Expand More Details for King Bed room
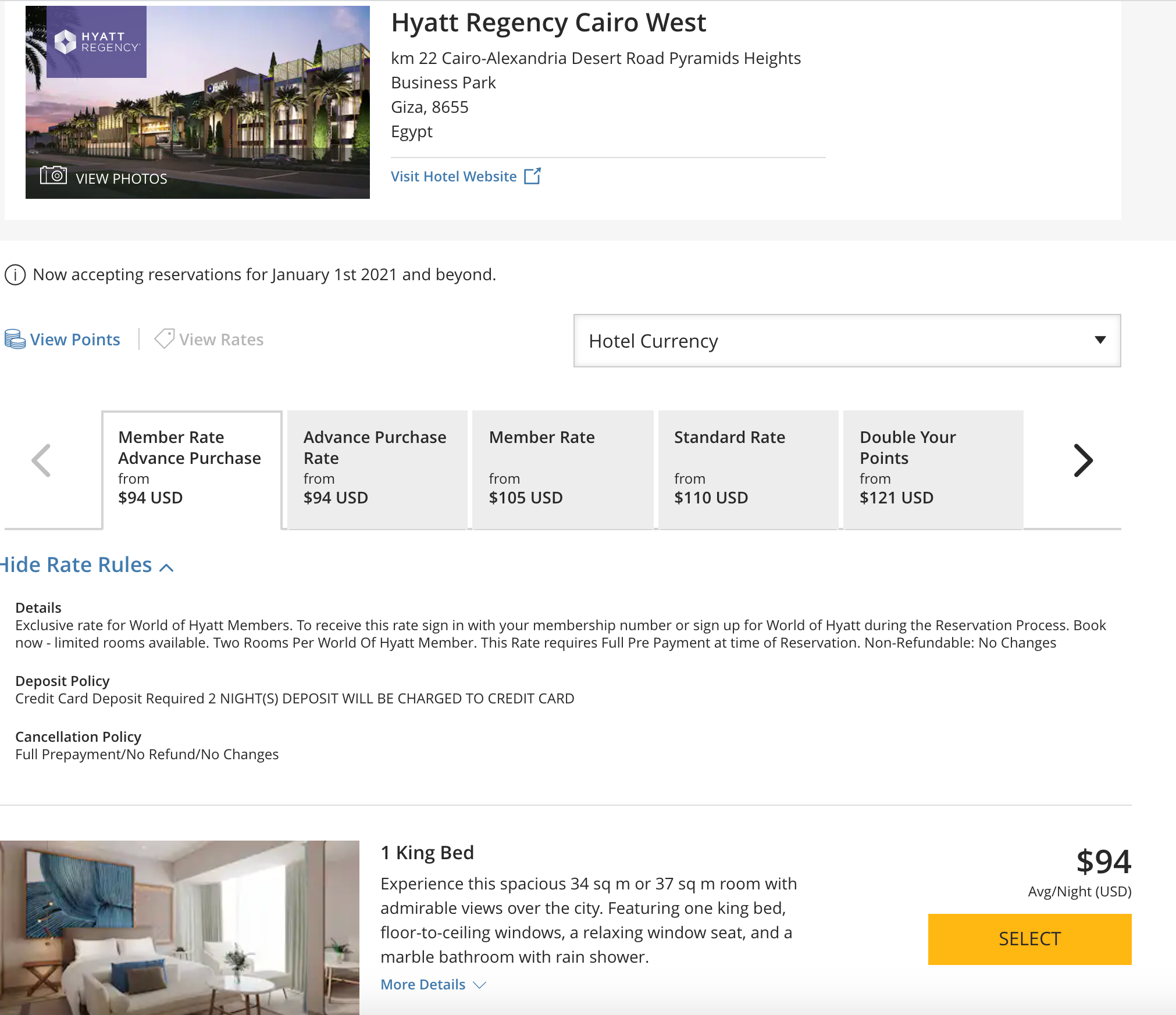The width and height of the screenshot is (1176, 1015). click(x=433, y=985)
